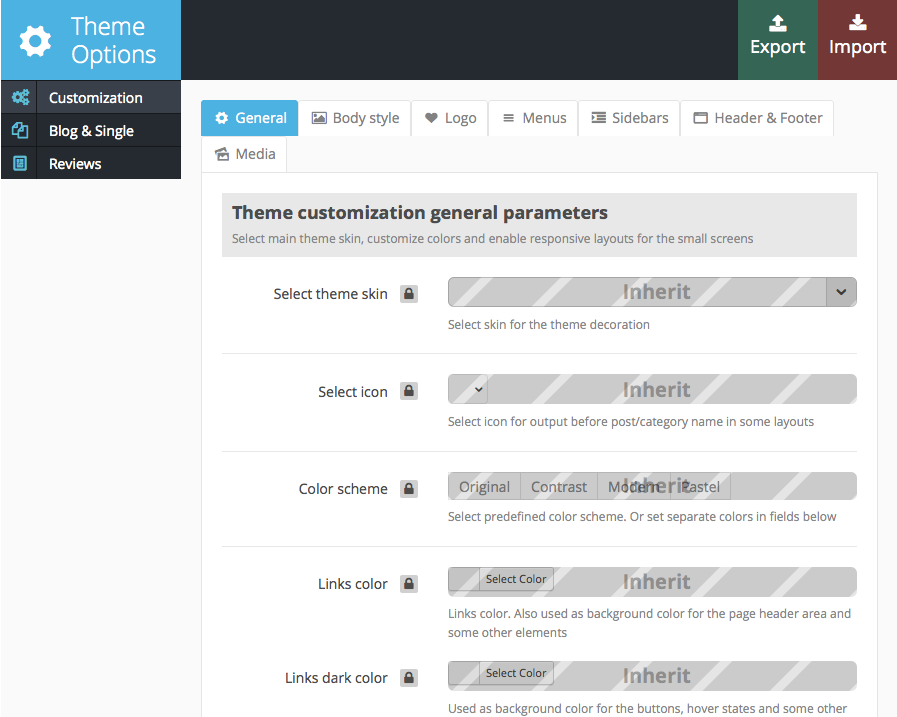897x717 pixels.
Task: Switch to the Body style tab
Action: 355,118
